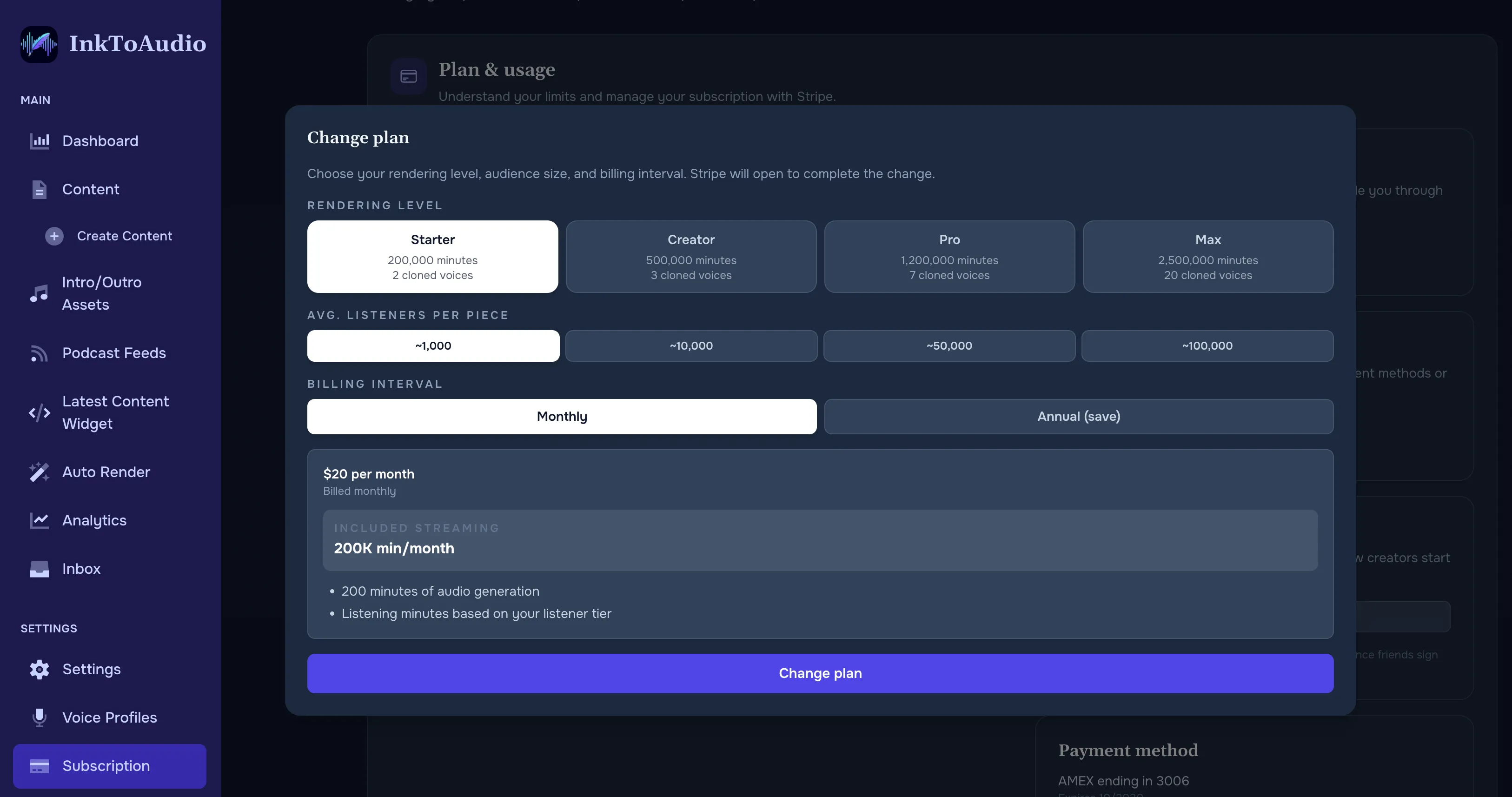Switch billing interval to Monthly
Image resolution: width=1512 pixels, height=797 pixels.
[x=562, y=417]
